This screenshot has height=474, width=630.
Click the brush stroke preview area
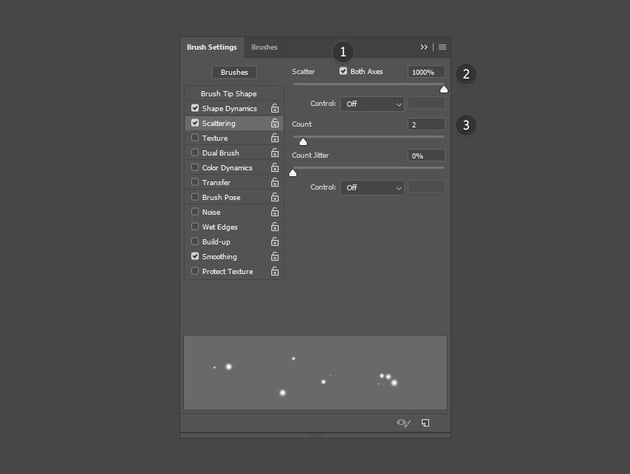(315, 373)
